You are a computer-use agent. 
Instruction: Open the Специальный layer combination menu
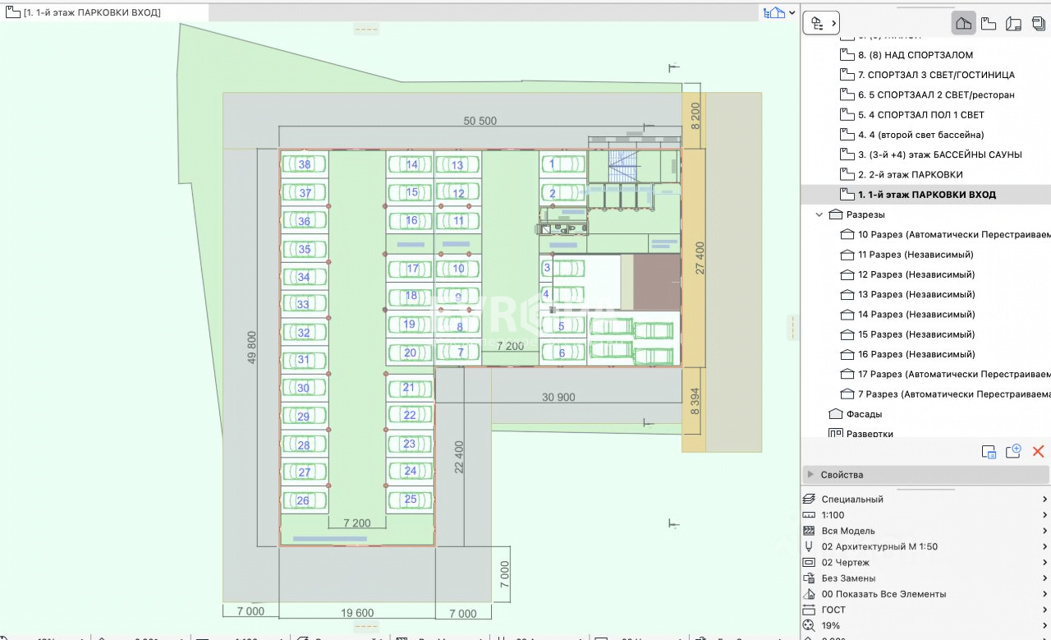(925, 499)
